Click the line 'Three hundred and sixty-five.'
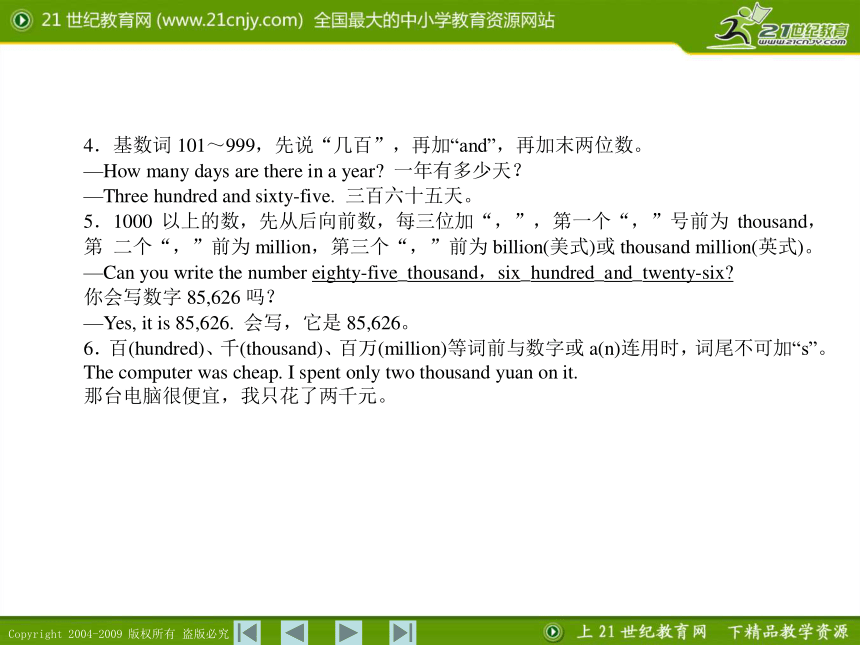 point(218,196)
